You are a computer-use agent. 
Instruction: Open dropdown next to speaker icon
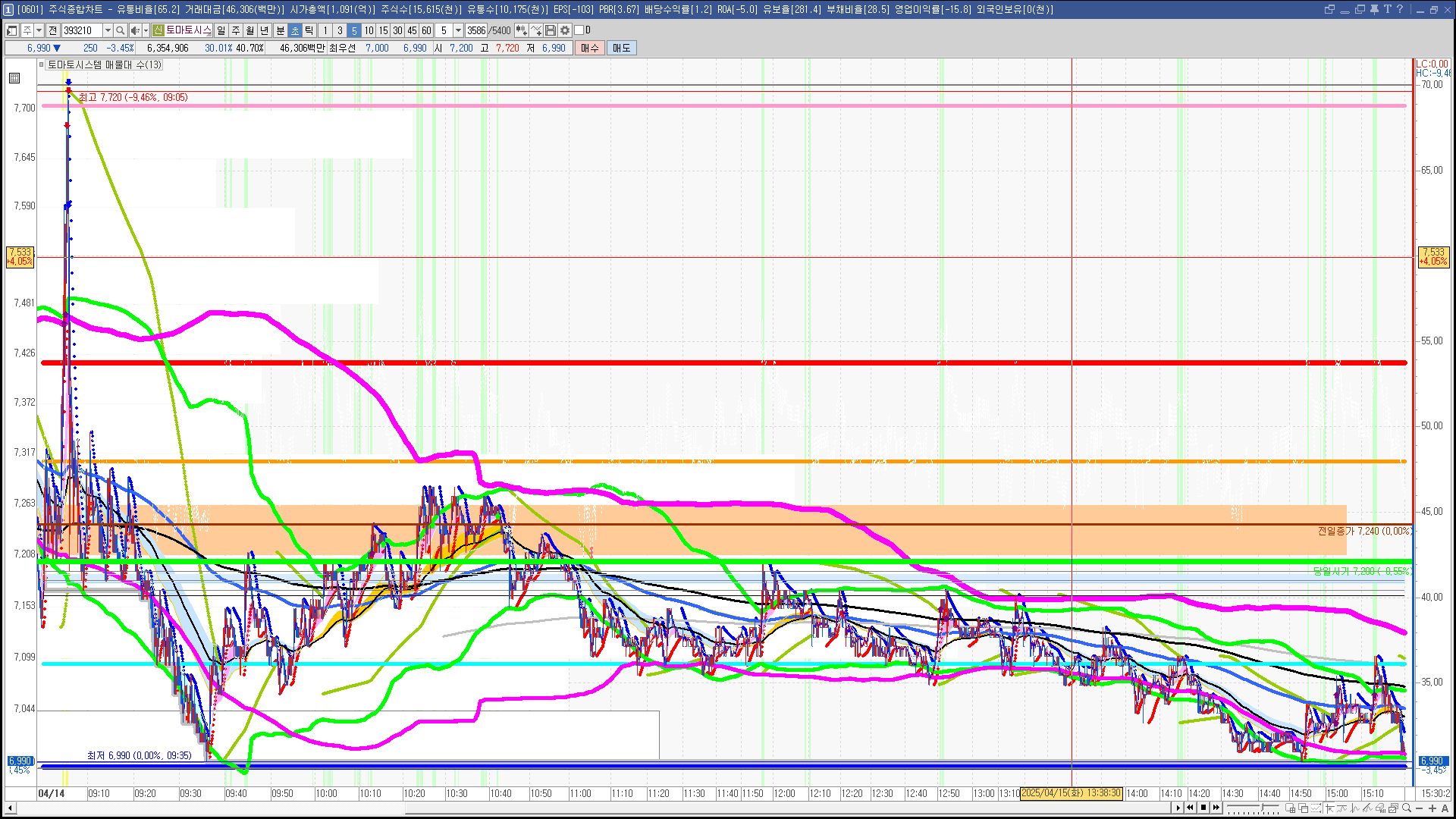click(146, 30)
